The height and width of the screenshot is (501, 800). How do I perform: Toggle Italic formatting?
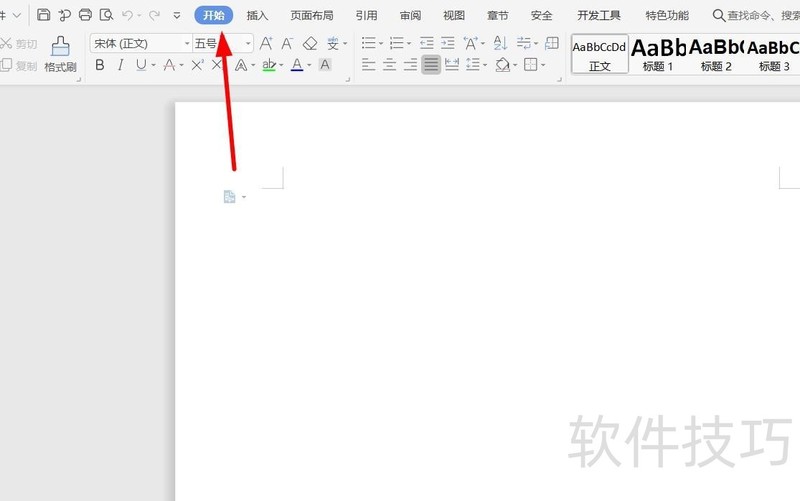point(121,65)
